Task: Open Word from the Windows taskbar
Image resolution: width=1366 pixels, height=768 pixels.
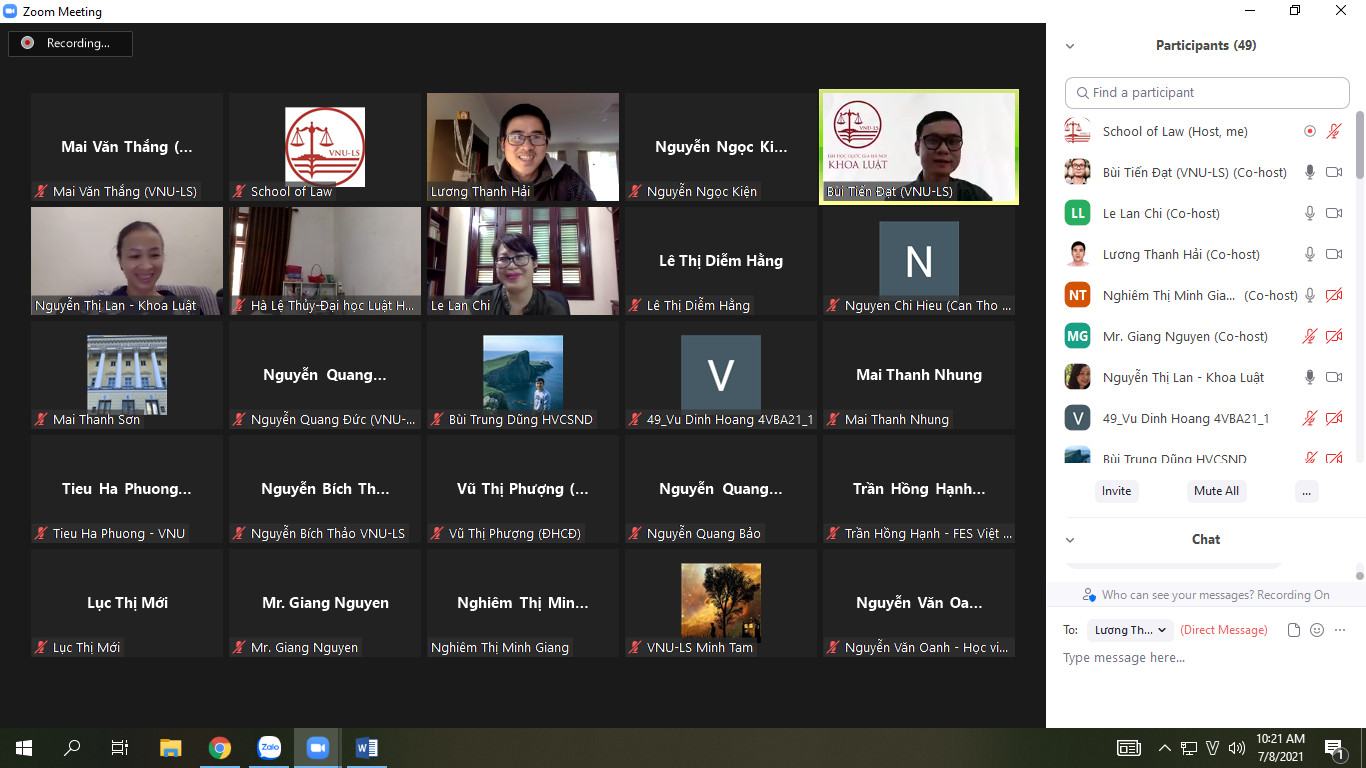Action: pos(366,747)
